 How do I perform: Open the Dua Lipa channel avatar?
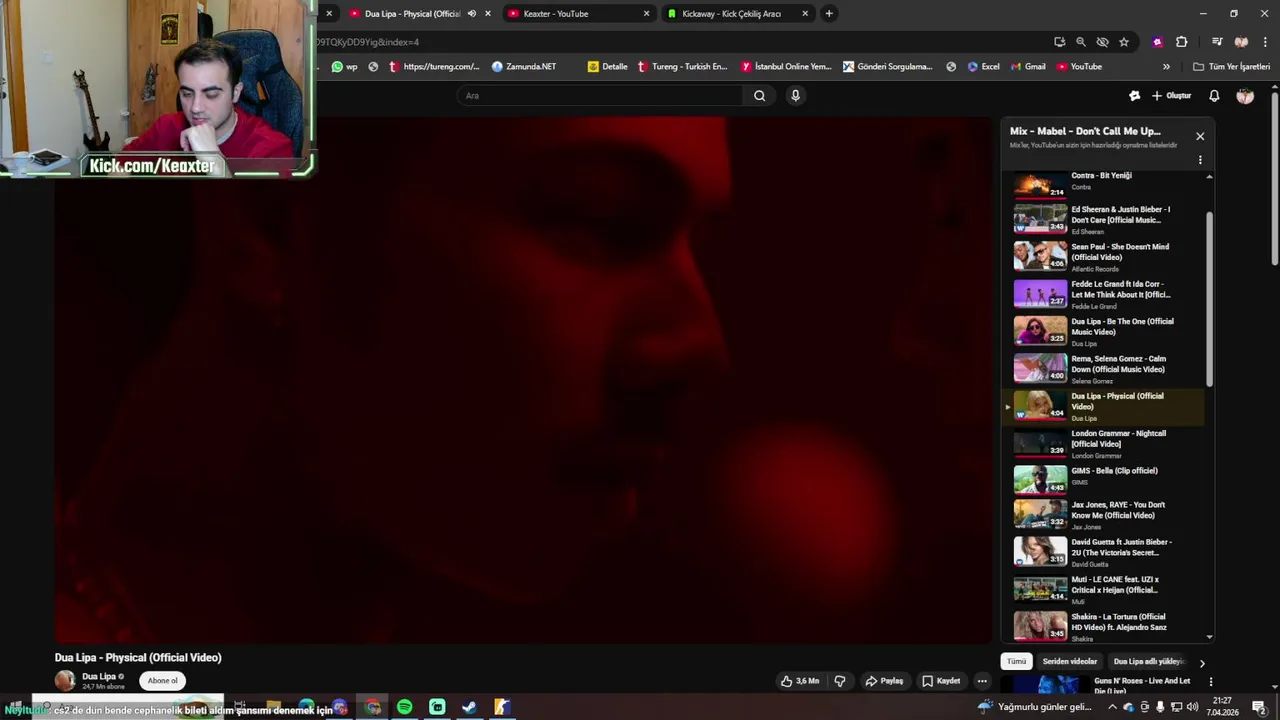[65, 681]
